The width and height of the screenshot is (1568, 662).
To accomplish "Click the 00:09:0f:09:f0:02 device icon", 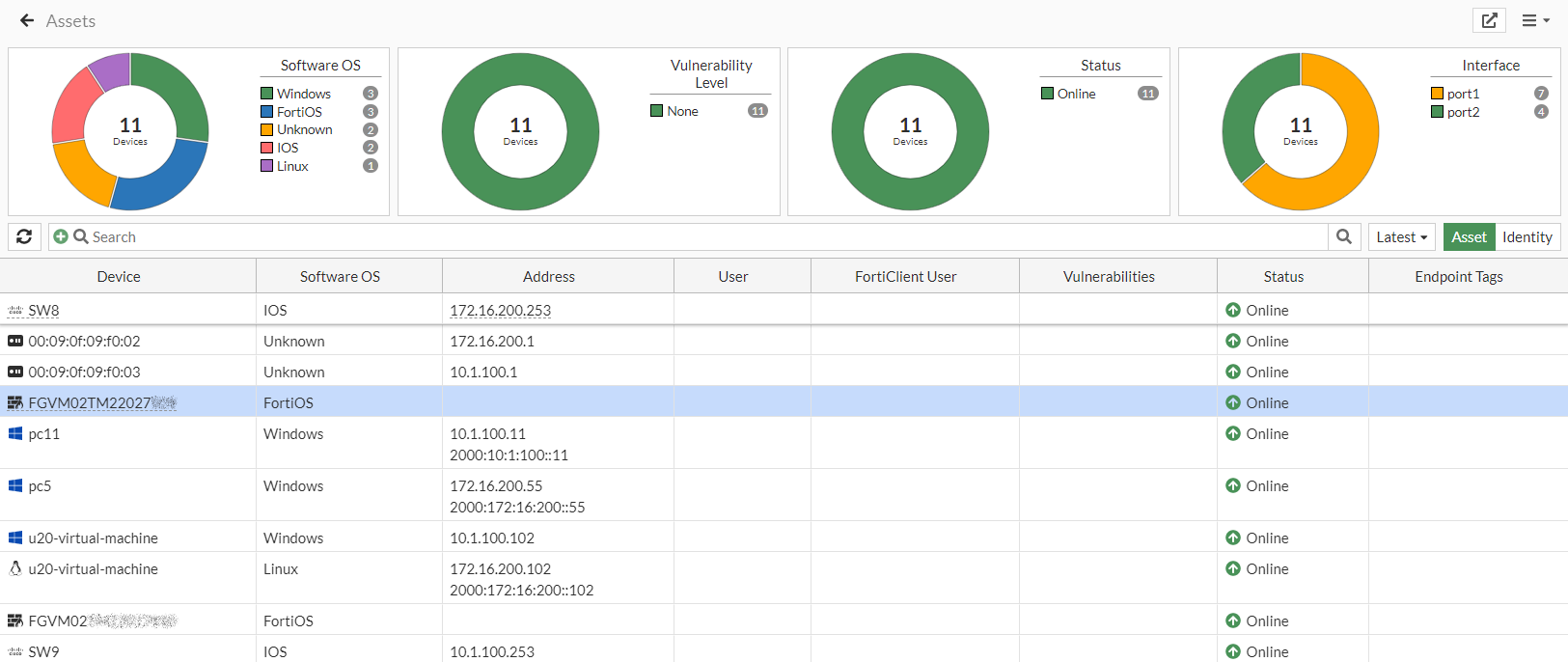I will 15,341.
